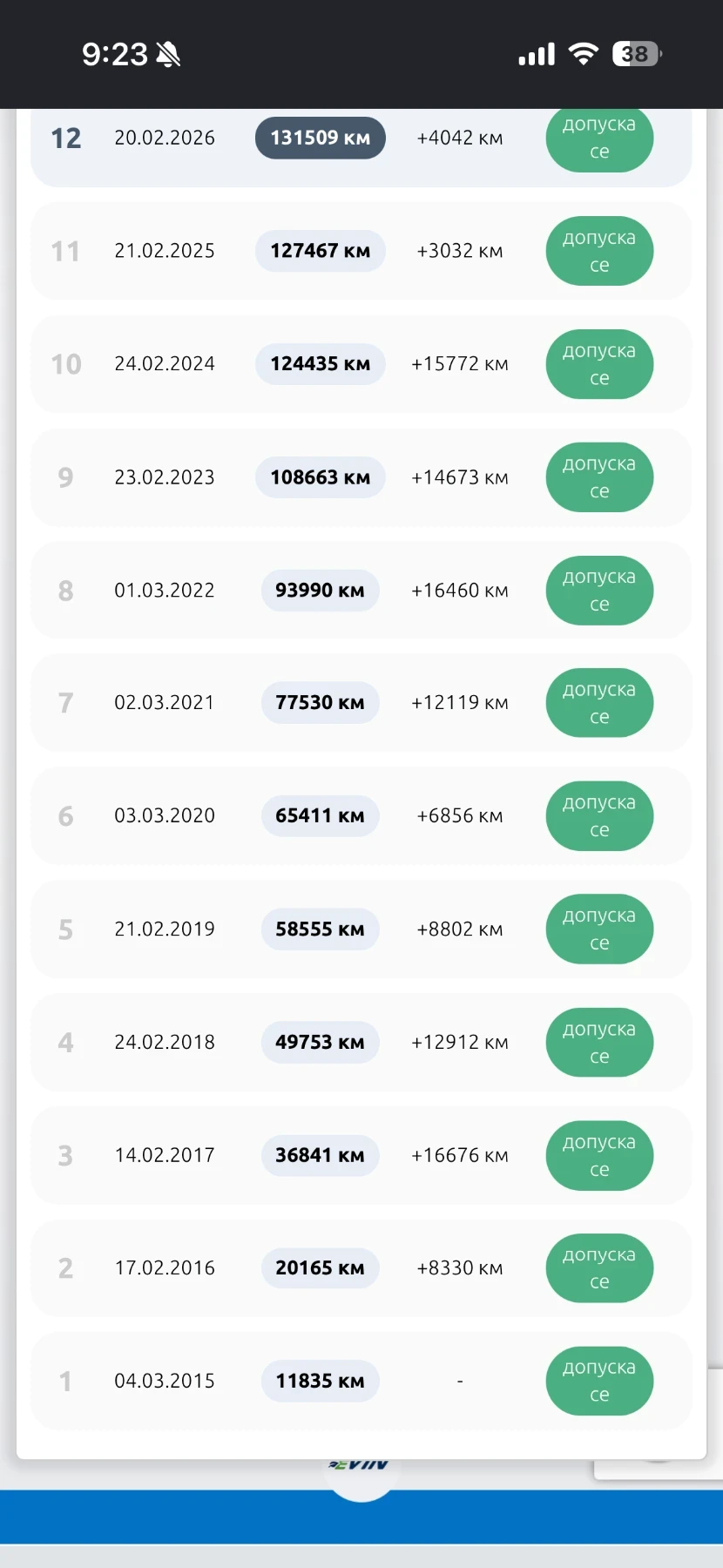Tap the clock showing 9:23
This screenshot has width=723, height=1568.
(115, 54)
